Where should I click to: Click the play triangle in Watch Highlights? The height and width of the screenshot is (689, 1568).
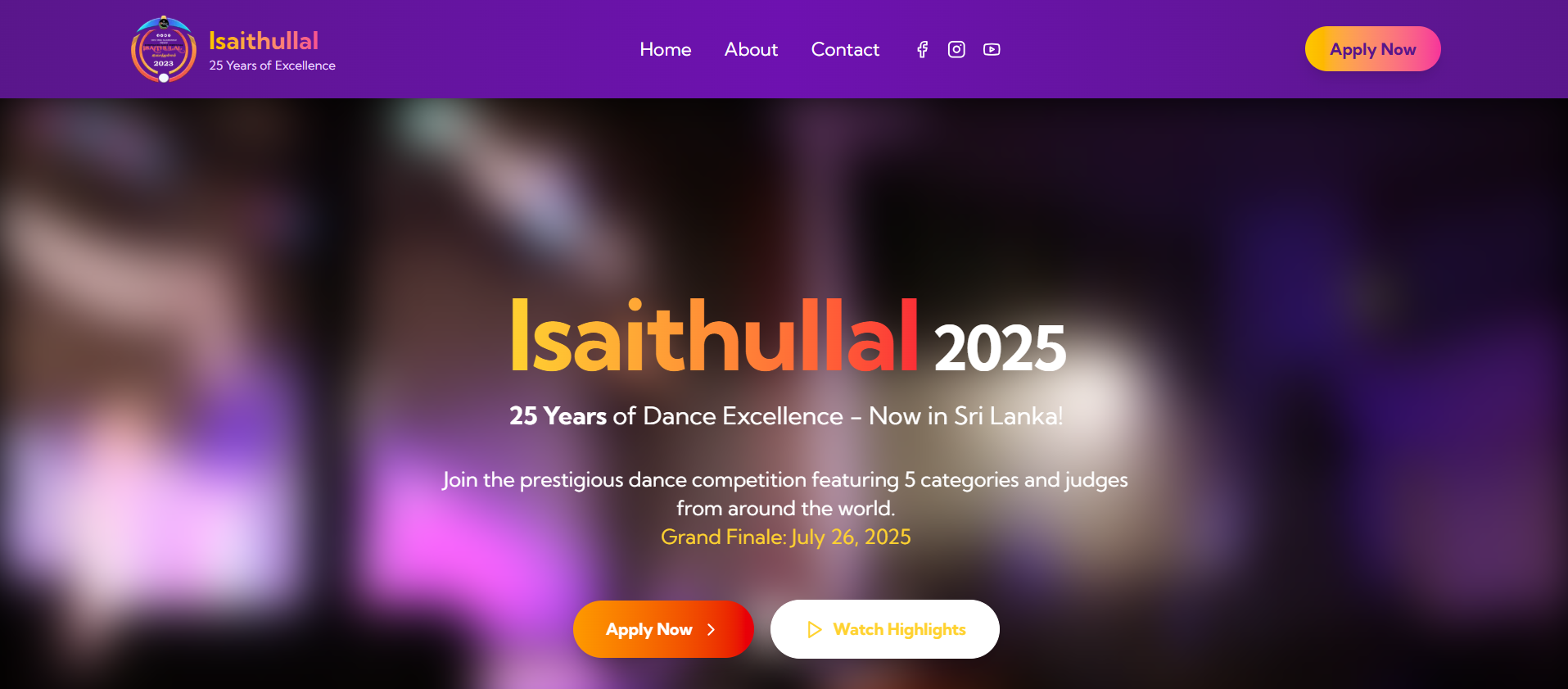click(x=815, y=629)
